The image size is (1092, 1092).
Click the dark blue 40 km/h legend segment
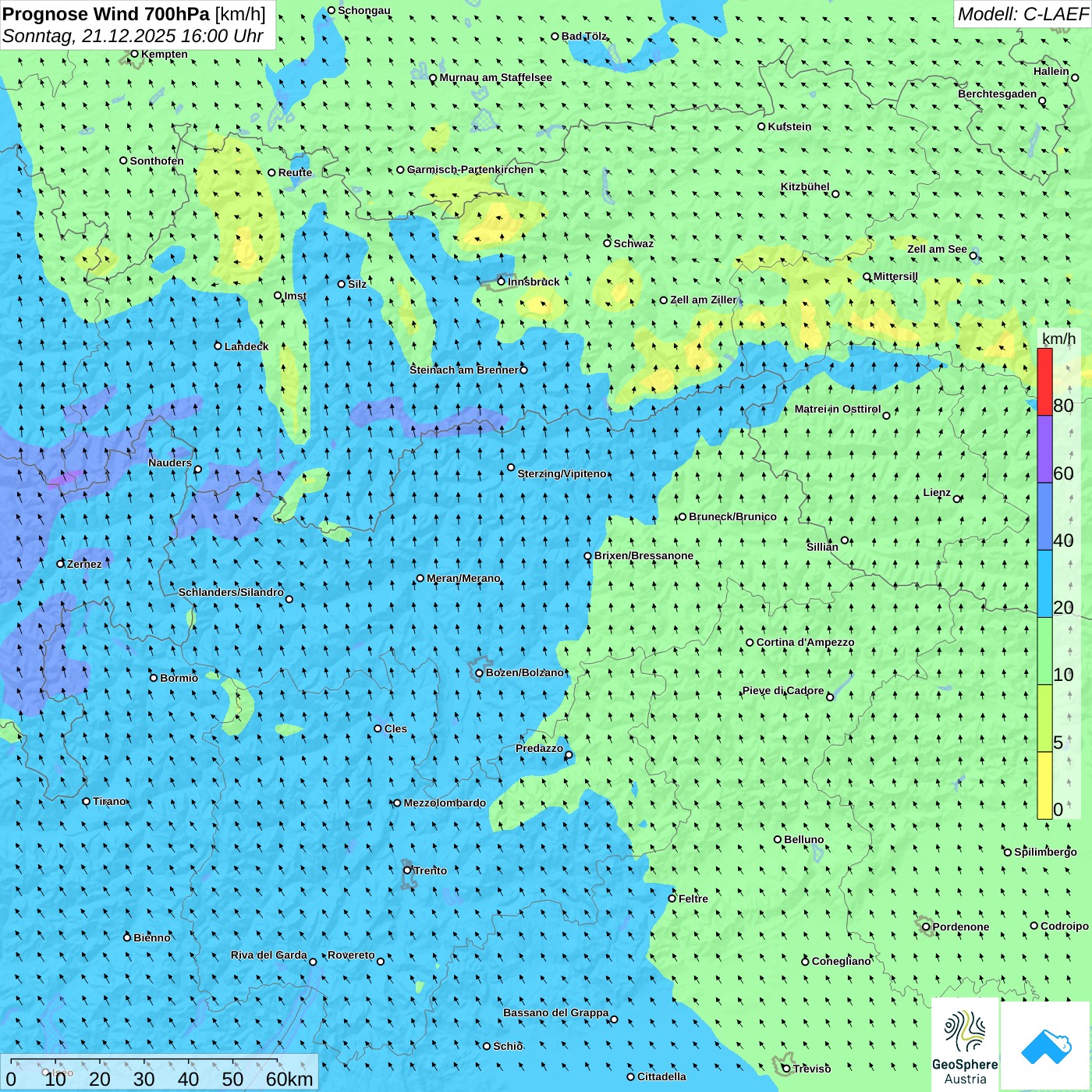(x=1044, y=517)
